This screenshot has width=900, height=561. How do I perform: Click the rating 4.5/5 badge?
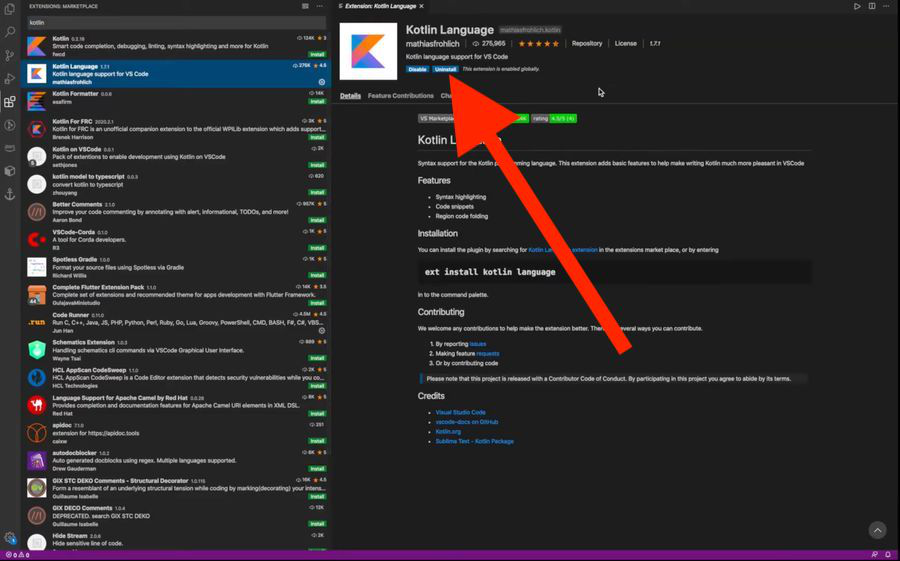point(554,119)
